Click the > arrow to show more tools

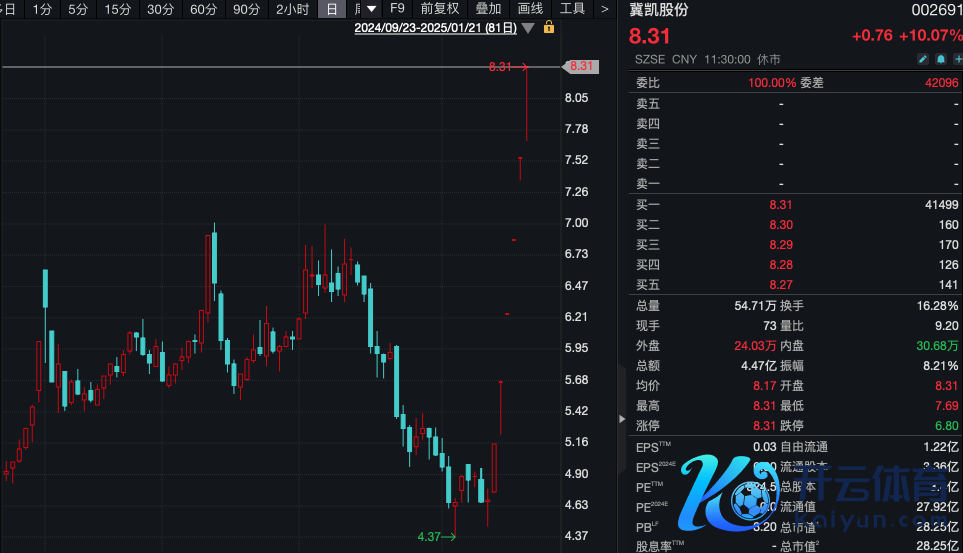tap(604, 9)
